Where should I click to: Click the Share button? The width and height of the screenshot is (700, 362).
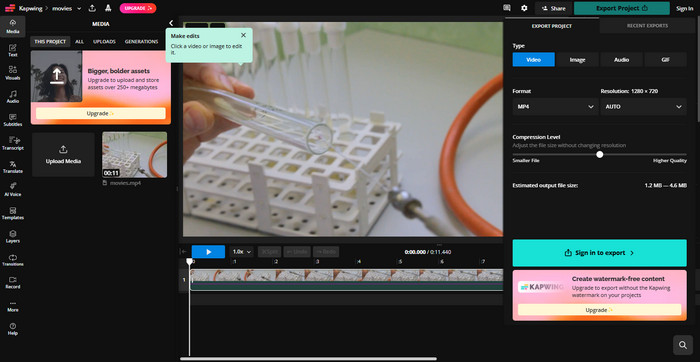(554, 8)
